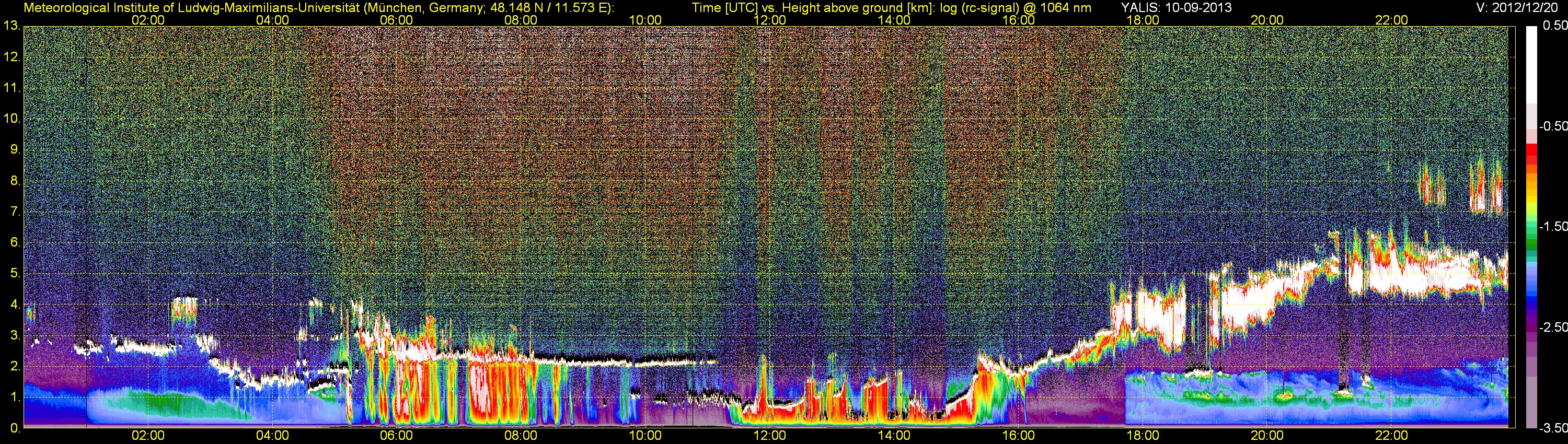Click the top-axis time label '02:00'

tap(148, 20)
